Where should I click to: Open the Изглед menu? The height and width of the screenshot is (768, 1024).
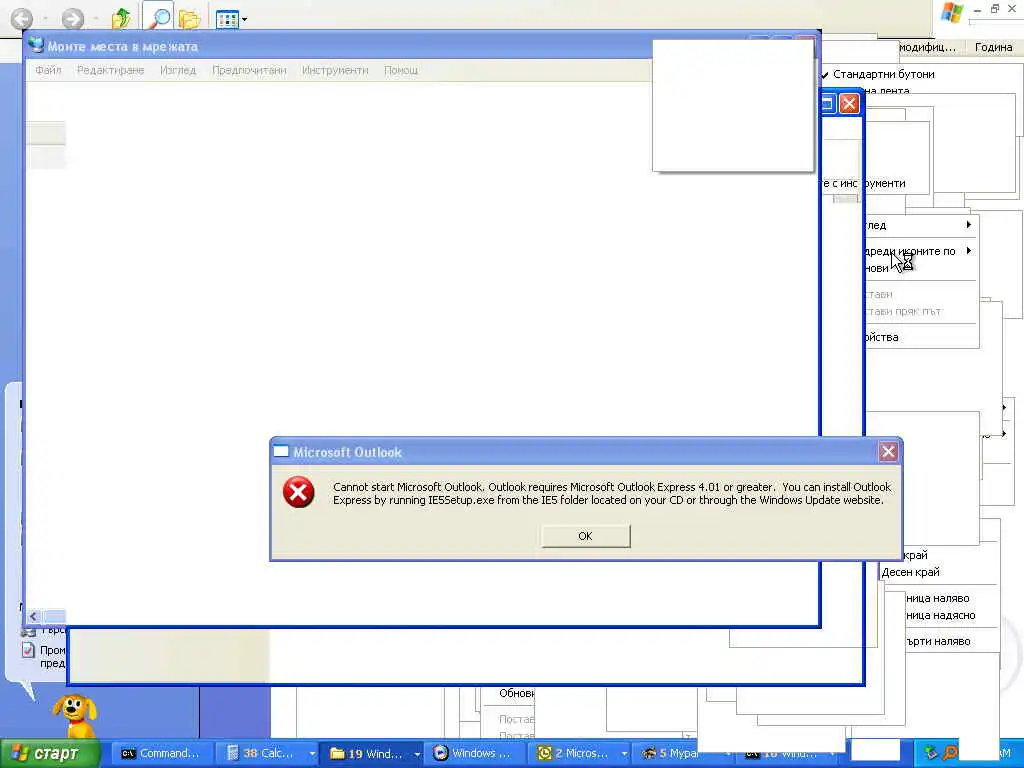pos(178,70)
